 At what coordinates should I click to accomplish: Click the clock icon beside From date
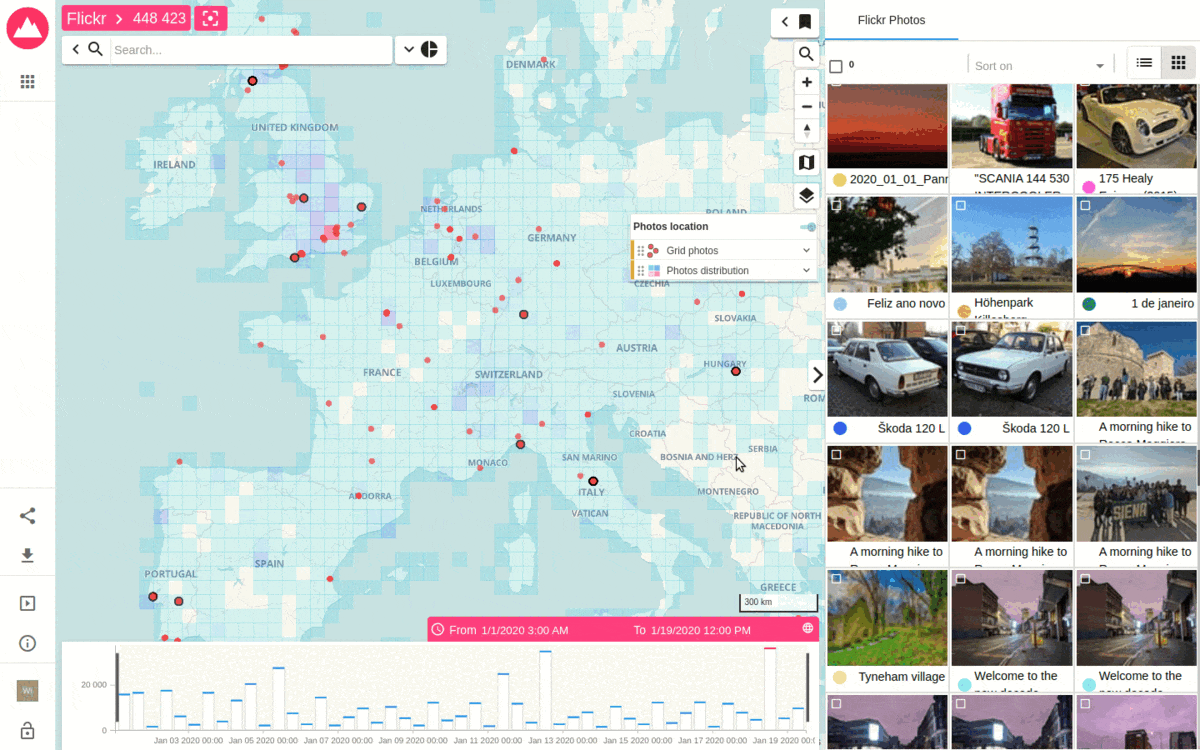(437, 630)
